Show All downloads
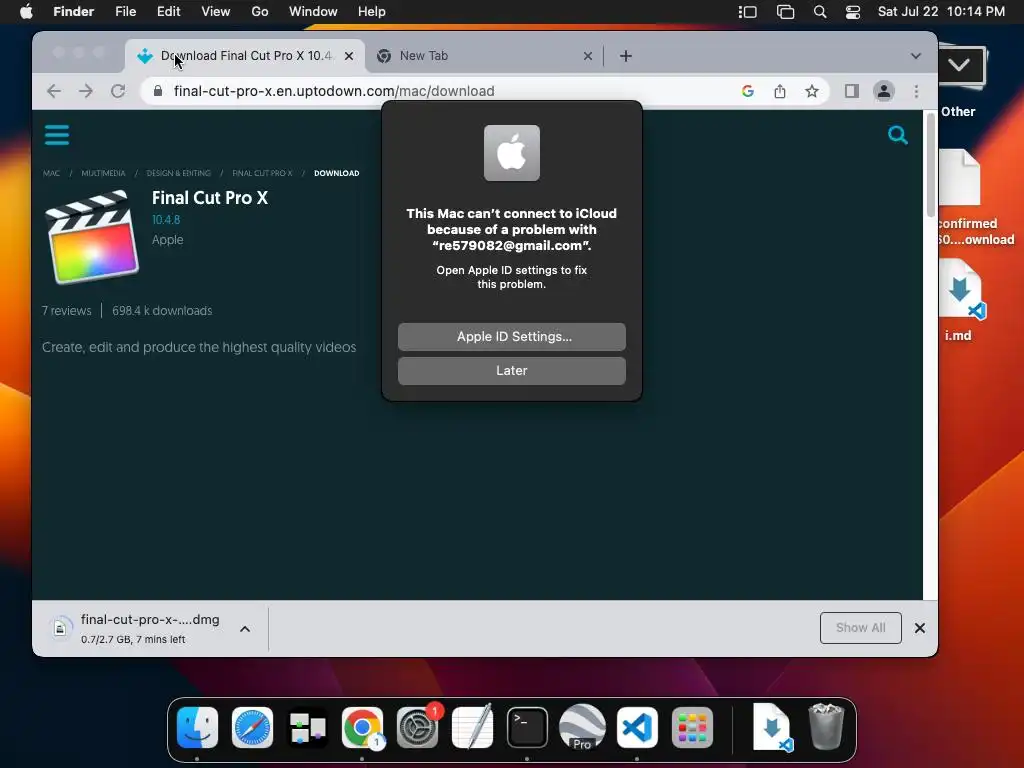 [x=861, y=628]
